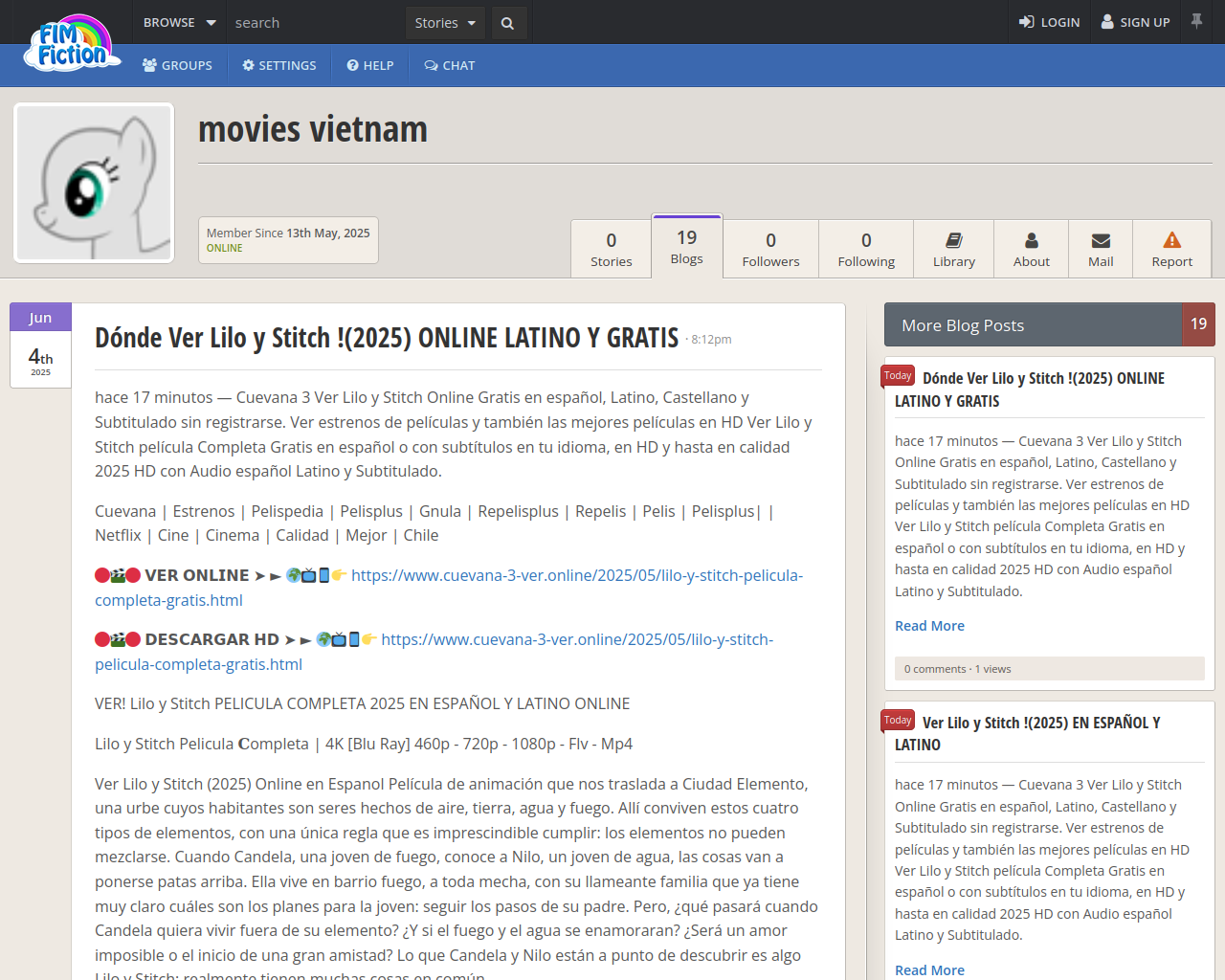Click the Jun 4th 2025 date box
This screenshot has height=980, width=1225.
[x=40, y=345]
